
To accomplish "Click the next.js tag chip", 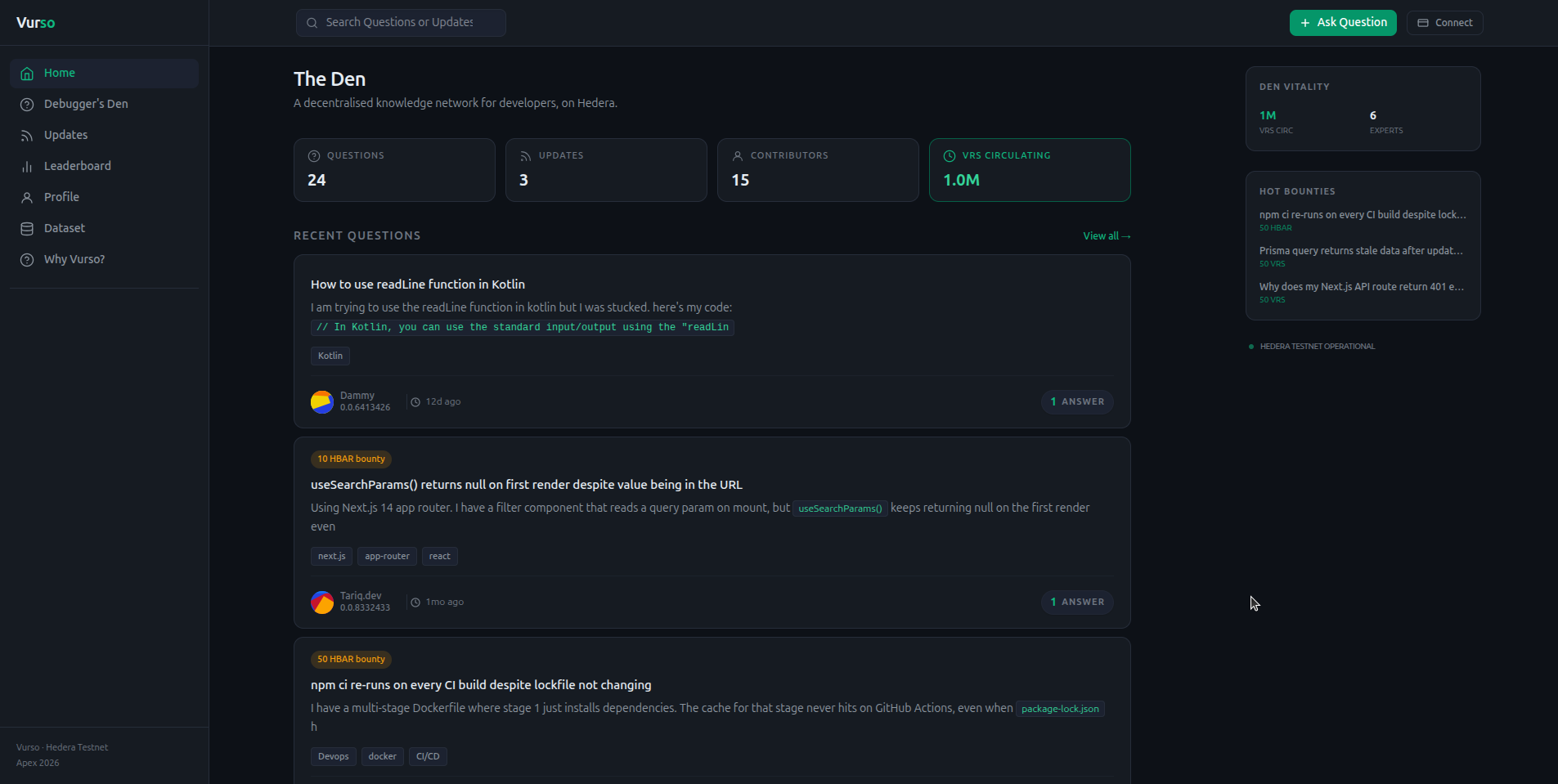I will (x=331, y=557).
